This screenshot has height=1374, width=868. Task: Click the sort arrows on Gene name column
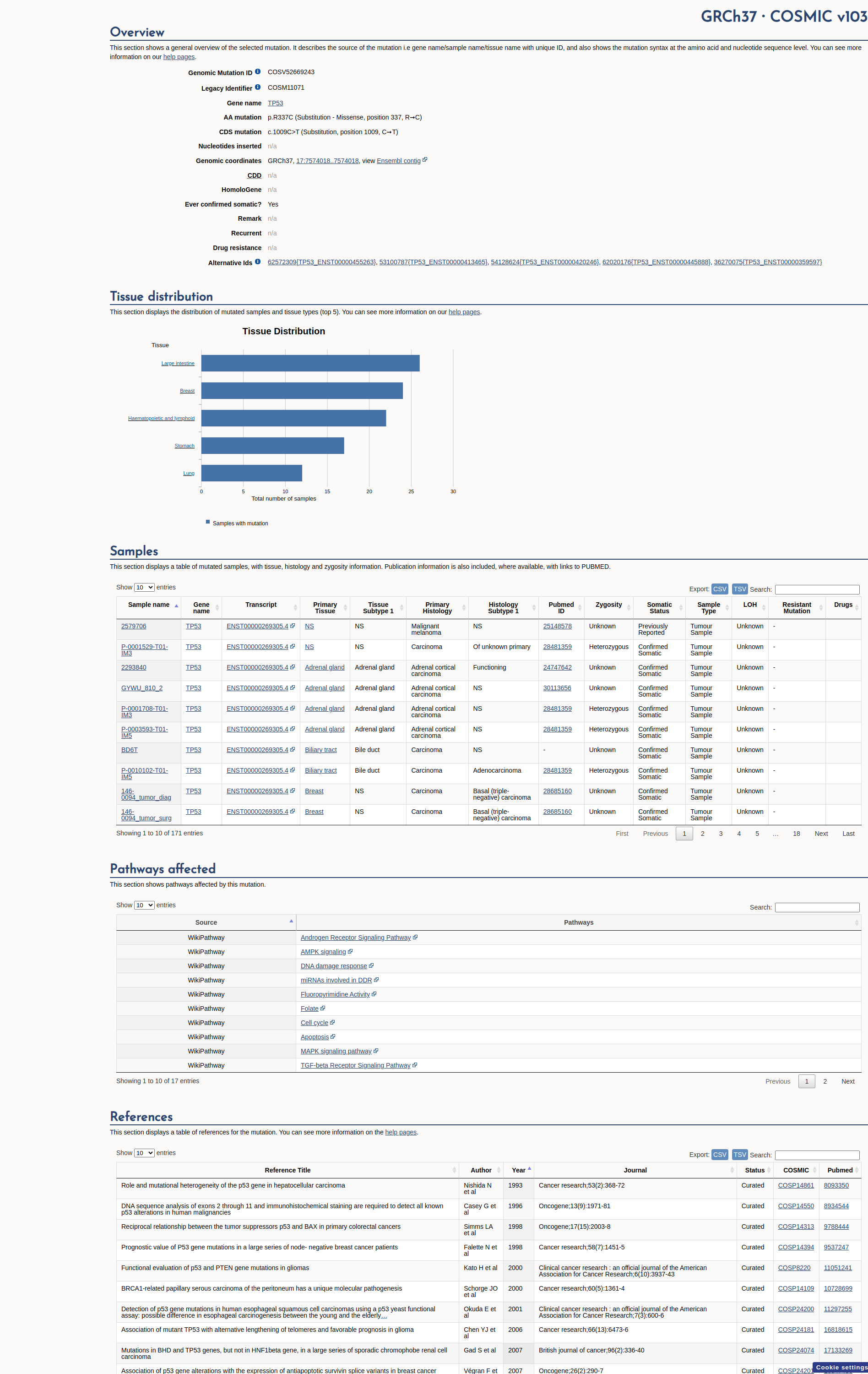tap(217, 608)
